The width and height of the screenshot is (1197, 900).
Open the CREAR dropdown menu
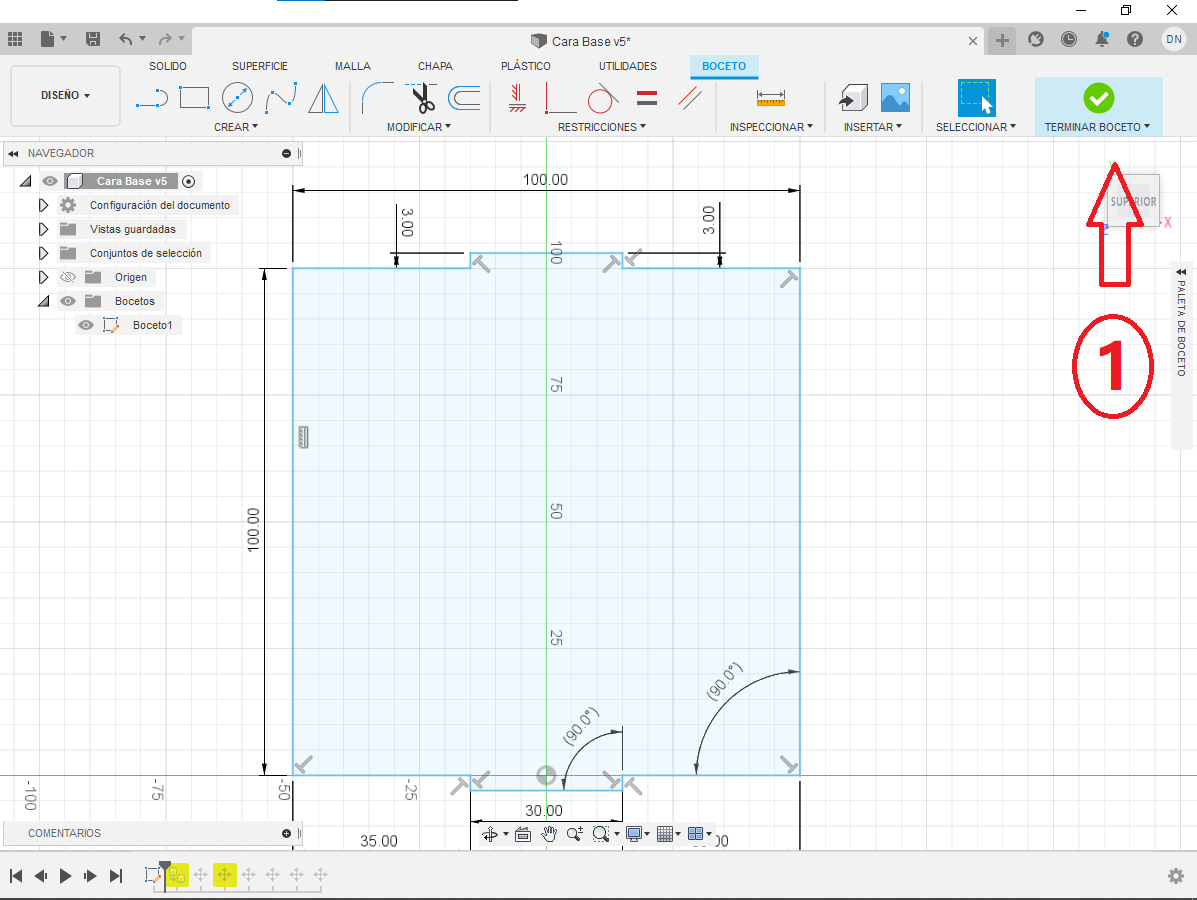(236, 127)
